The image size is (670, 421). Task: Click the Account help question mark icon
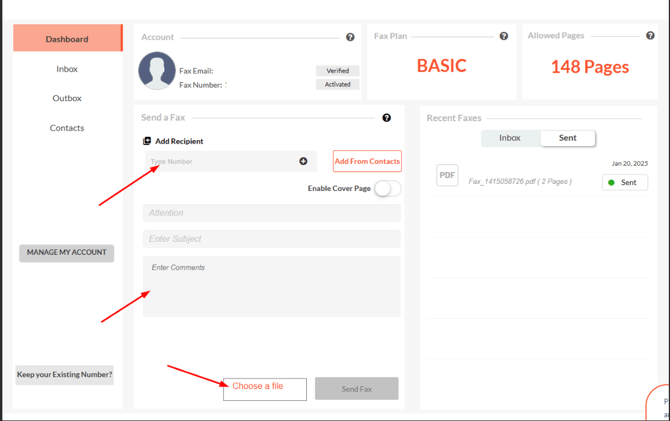click(350, 37)
